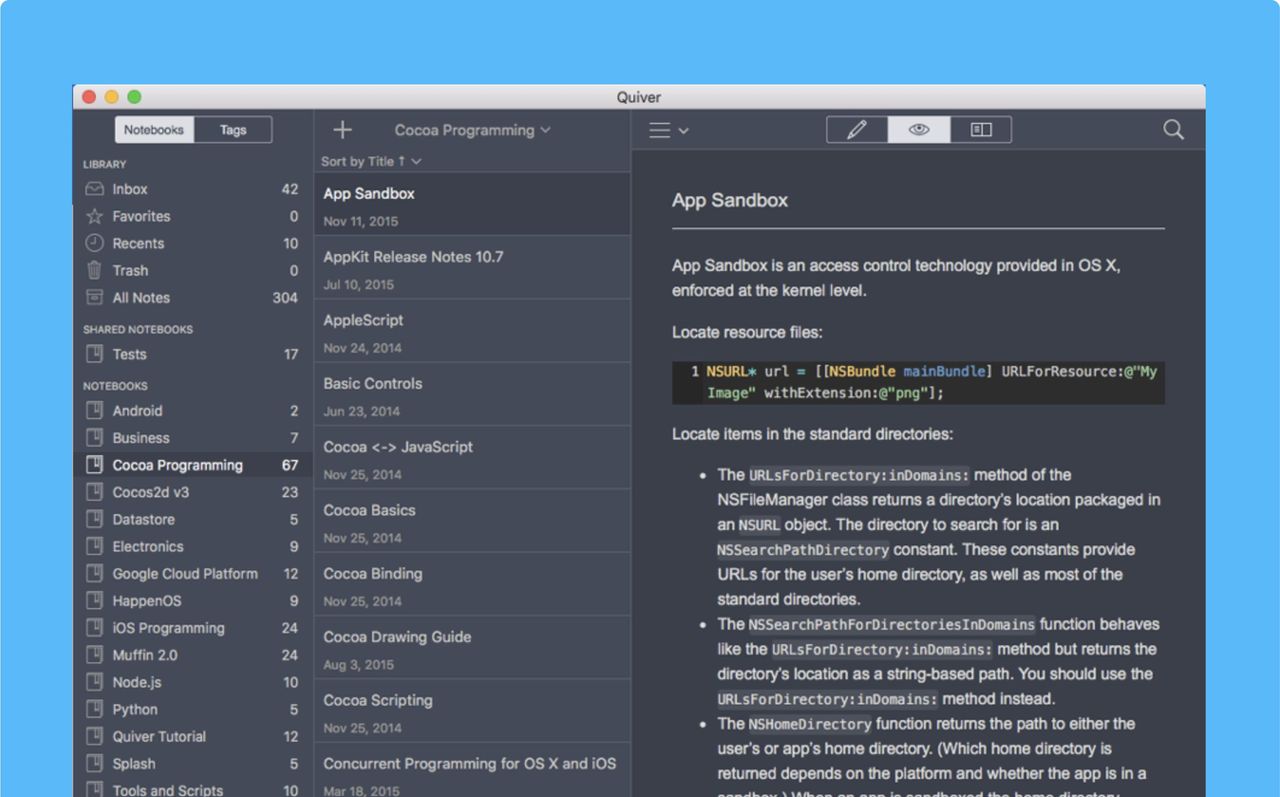
Task: Switch to the Tags tab
Action: (x=233, y=130)
